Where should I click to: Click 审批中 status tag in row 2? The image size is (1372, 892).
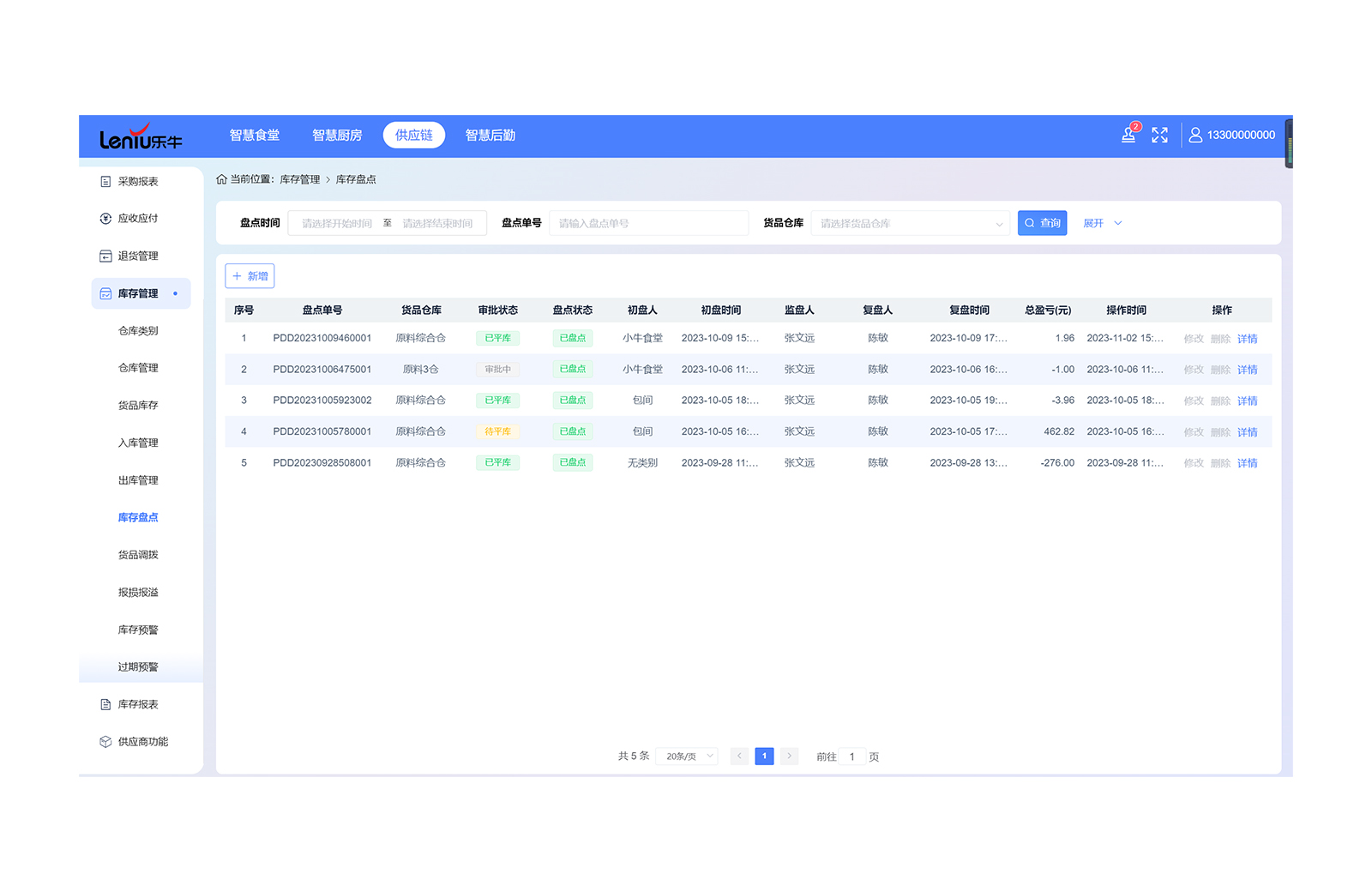pos(497,370)
